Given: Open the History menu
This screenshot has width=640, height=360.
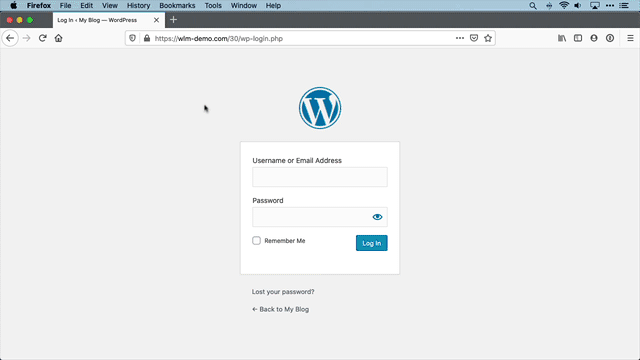Looking at the screenshot, I should (138, 6).
